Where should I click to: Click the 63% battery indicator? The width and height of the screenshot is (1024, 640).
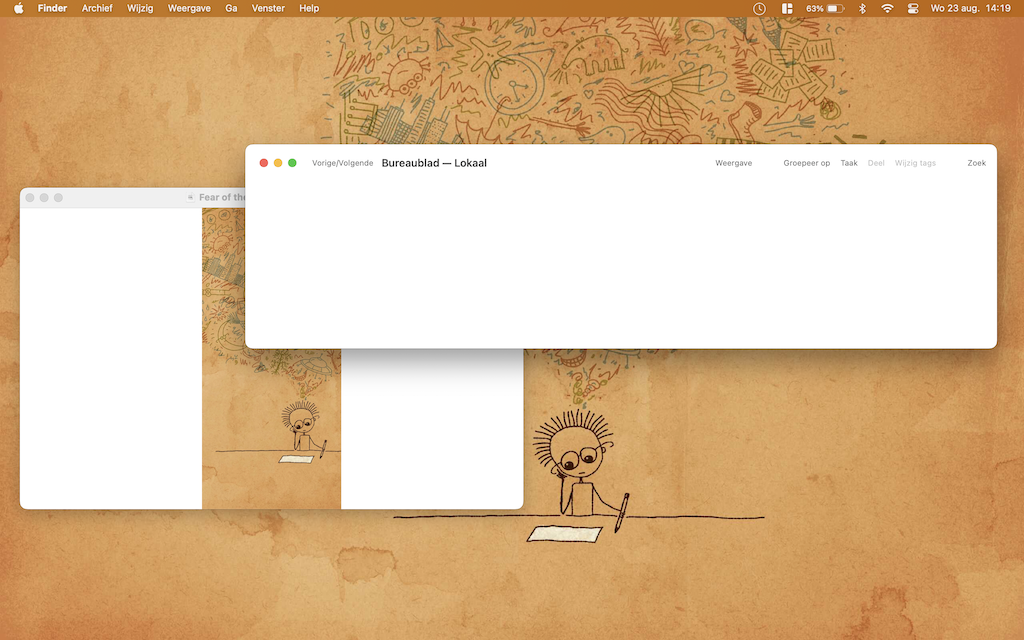[x=825, y=8]
